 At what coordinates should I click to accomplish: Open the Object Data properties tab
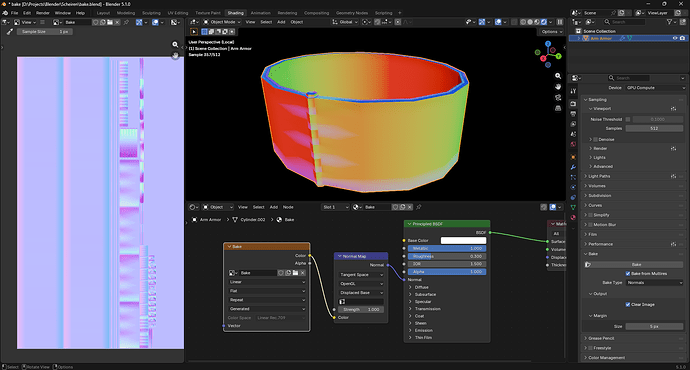pos(573,207)
